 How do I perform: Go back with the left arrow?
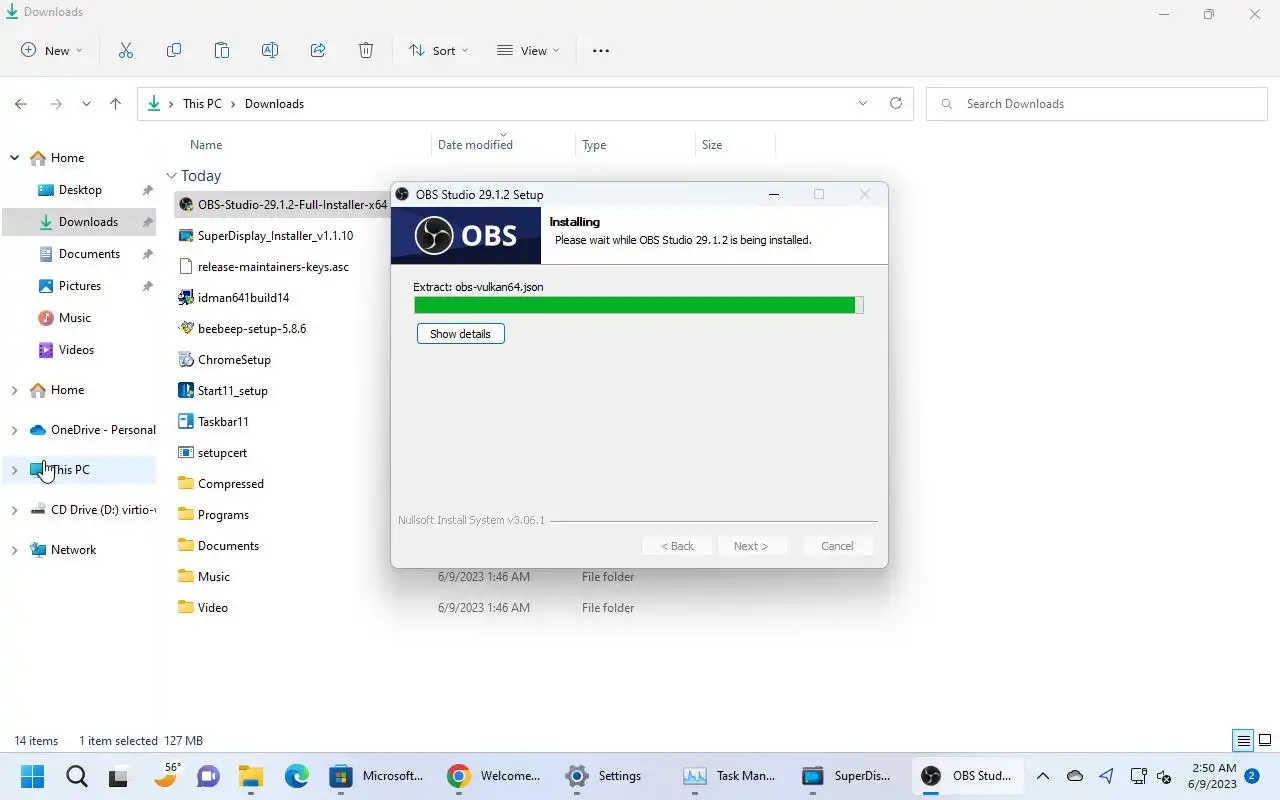(x=21, y=104)
